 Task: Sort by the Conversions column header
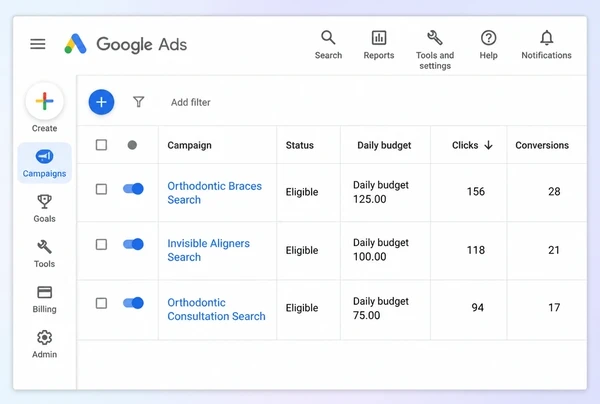point(542,145)
